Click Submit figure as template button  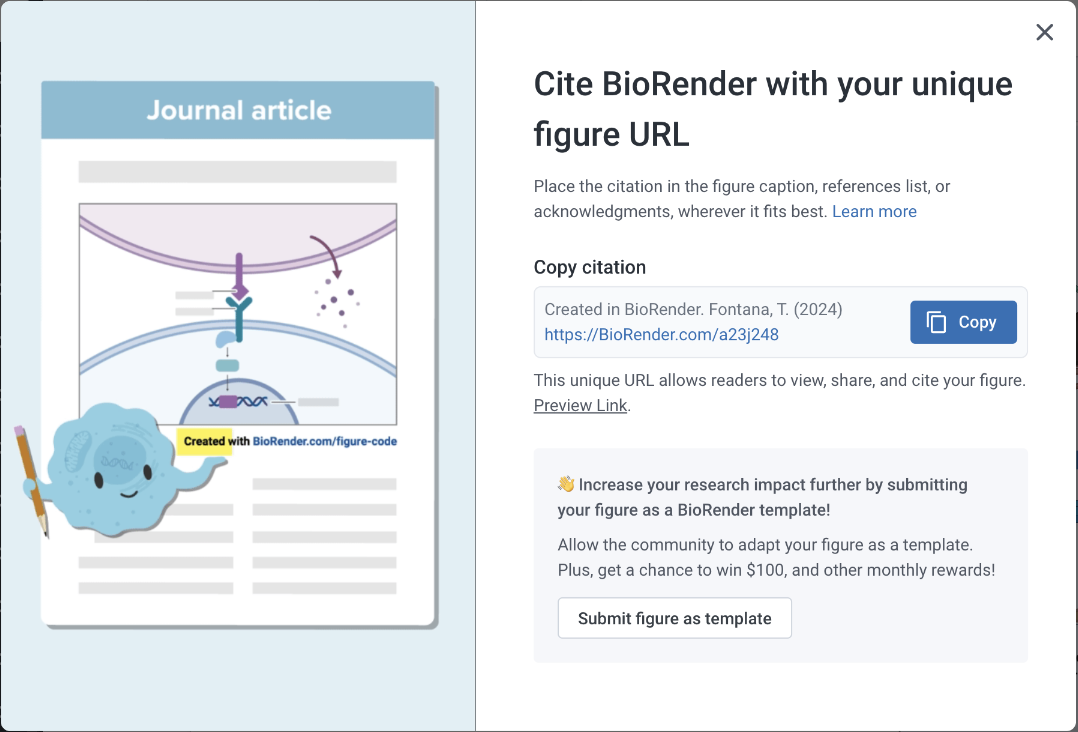[x=674, y=618]
